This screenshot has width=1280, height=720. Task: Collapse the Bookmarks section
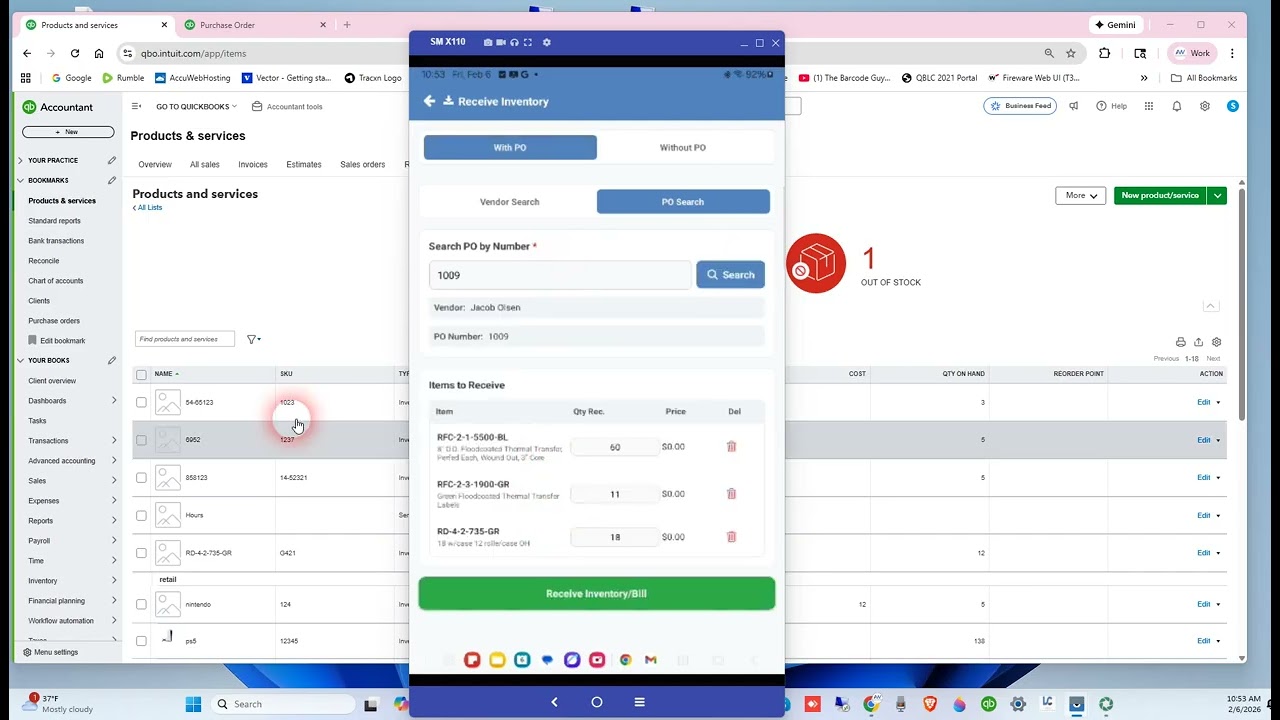20,181
